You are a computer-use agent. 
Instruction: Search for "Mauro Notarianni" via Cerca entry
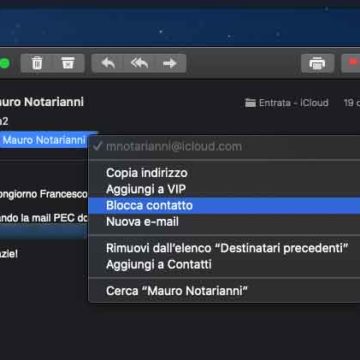pos(224,291)
